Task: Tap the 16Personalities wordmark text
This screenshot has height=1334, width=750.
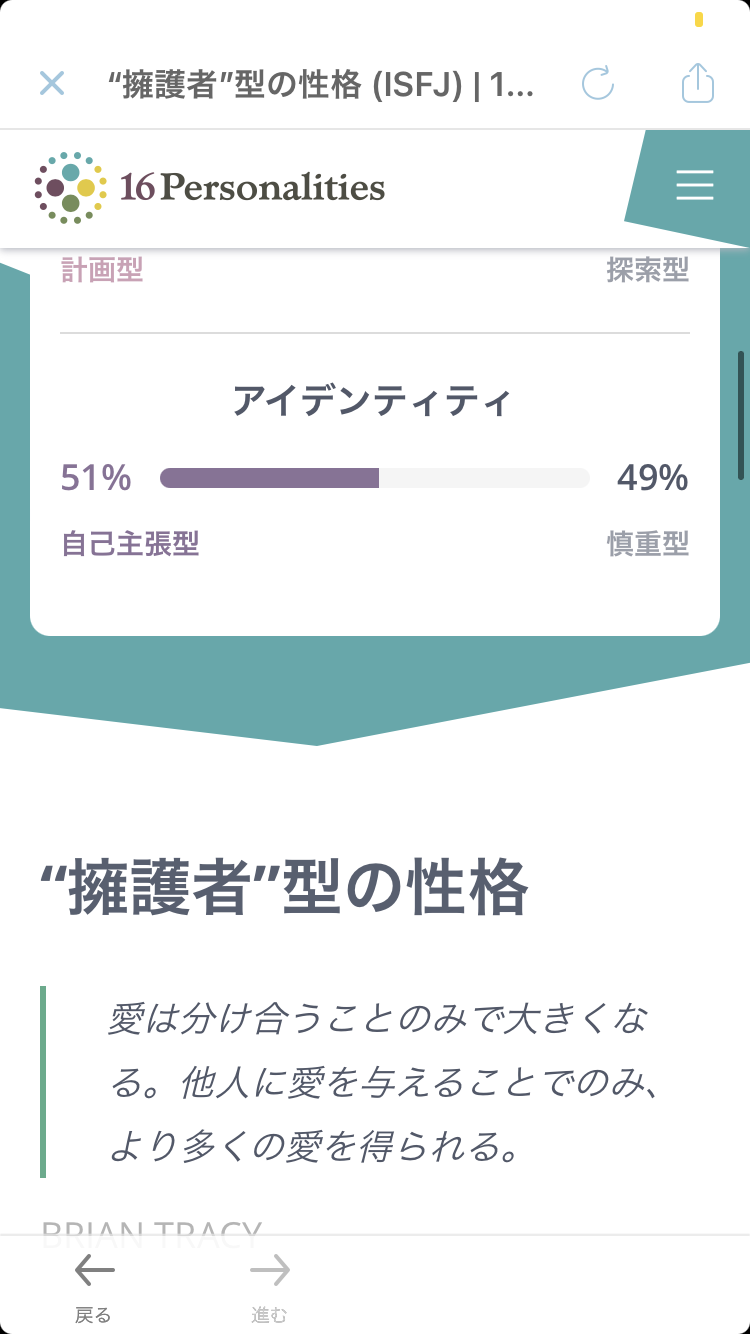Action: [x=252, y=187]
